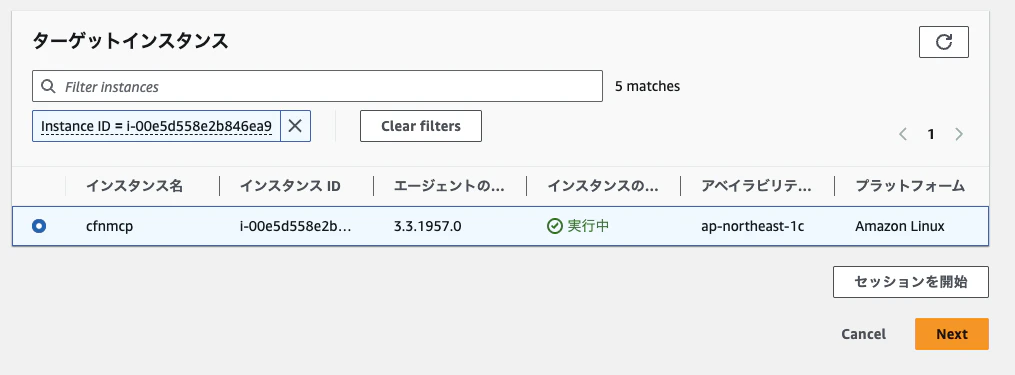Click the cfnmcp instance name cell
Image resolution: width=1015 pixels, height=375 pixels.
coord(109,227)
